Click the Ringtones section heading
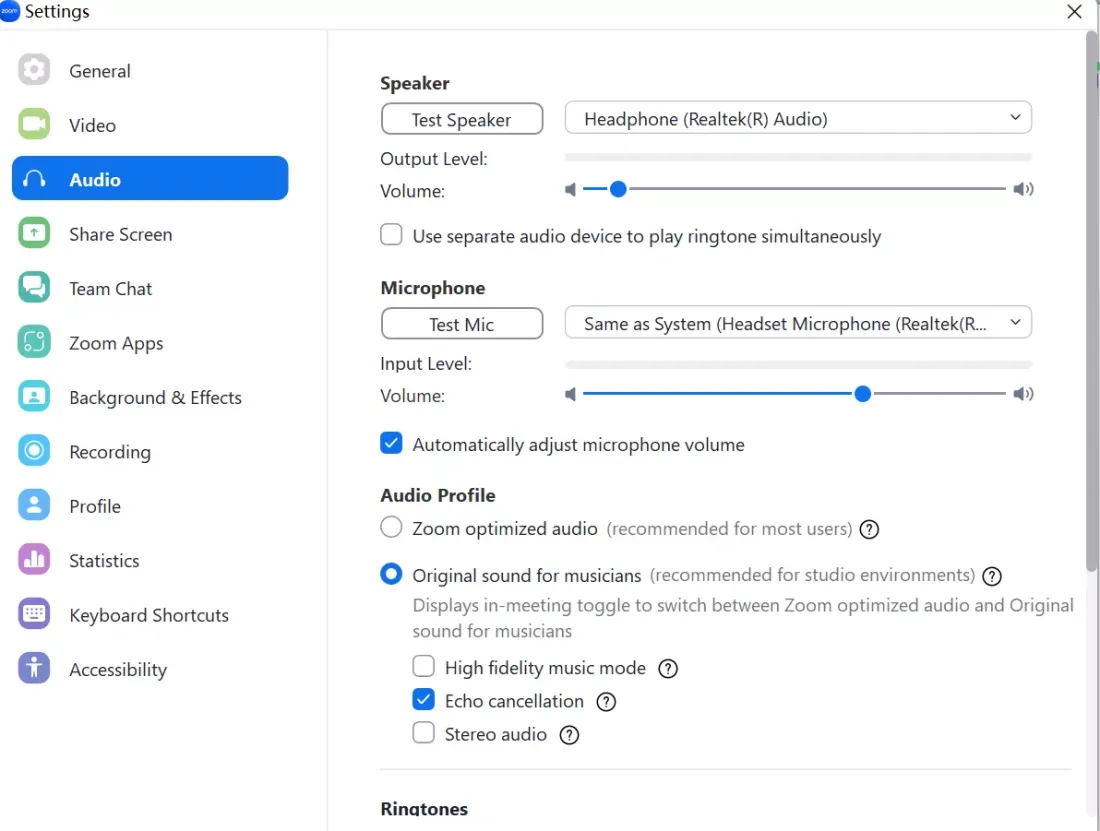 coord(424,809)
